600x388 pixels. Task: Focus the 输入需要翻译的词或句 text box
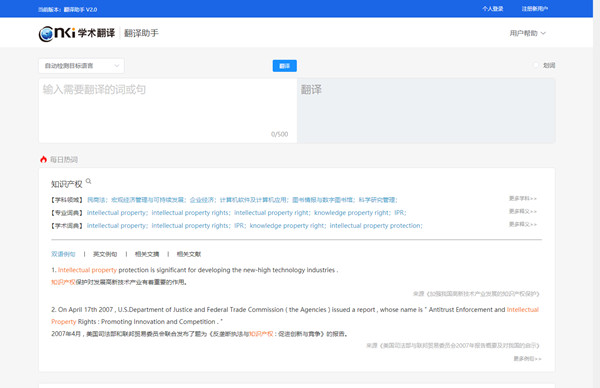tap(168, 111)
